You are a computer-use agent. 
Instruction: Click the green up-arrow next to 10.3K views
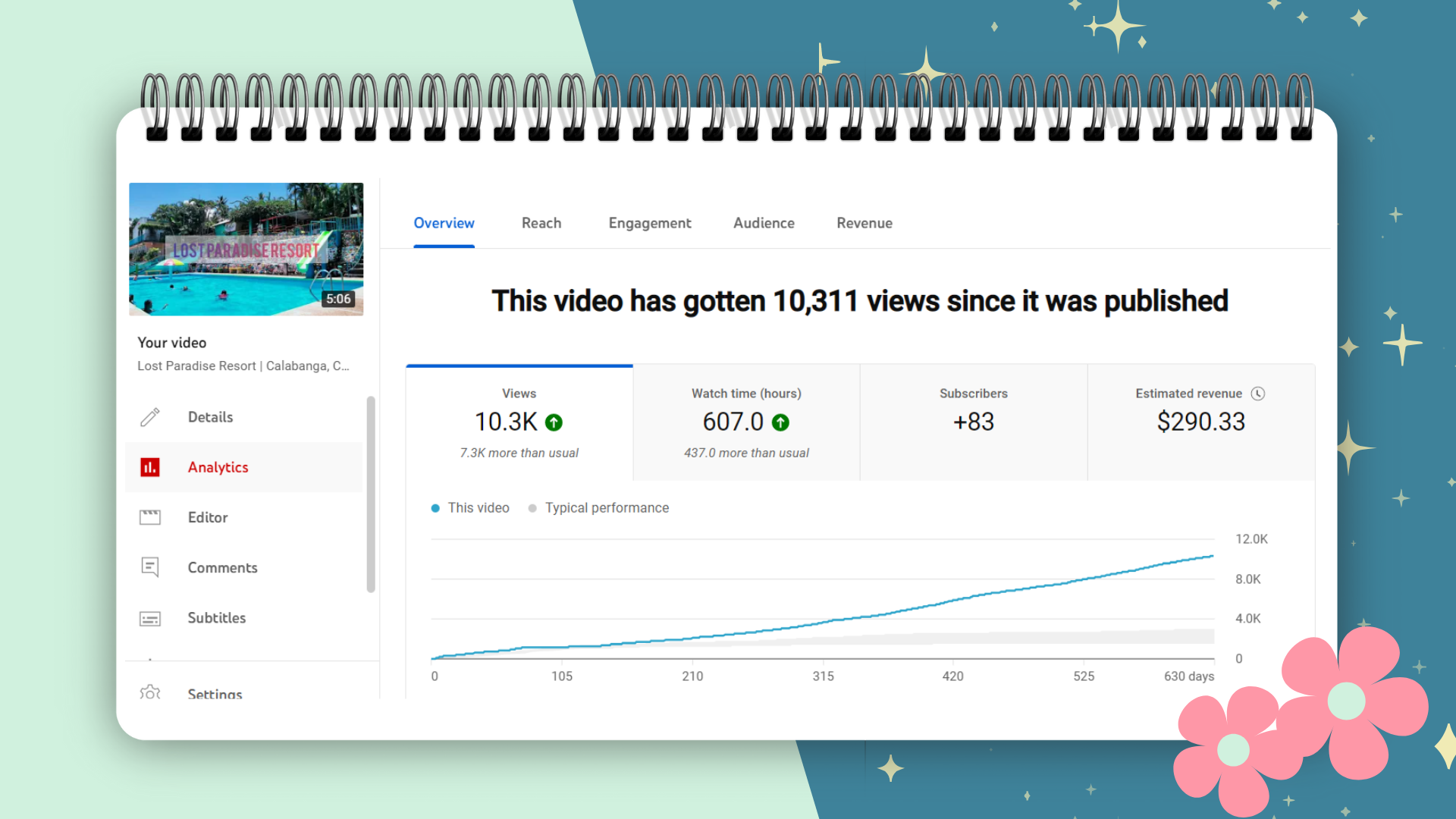[554, 422]
